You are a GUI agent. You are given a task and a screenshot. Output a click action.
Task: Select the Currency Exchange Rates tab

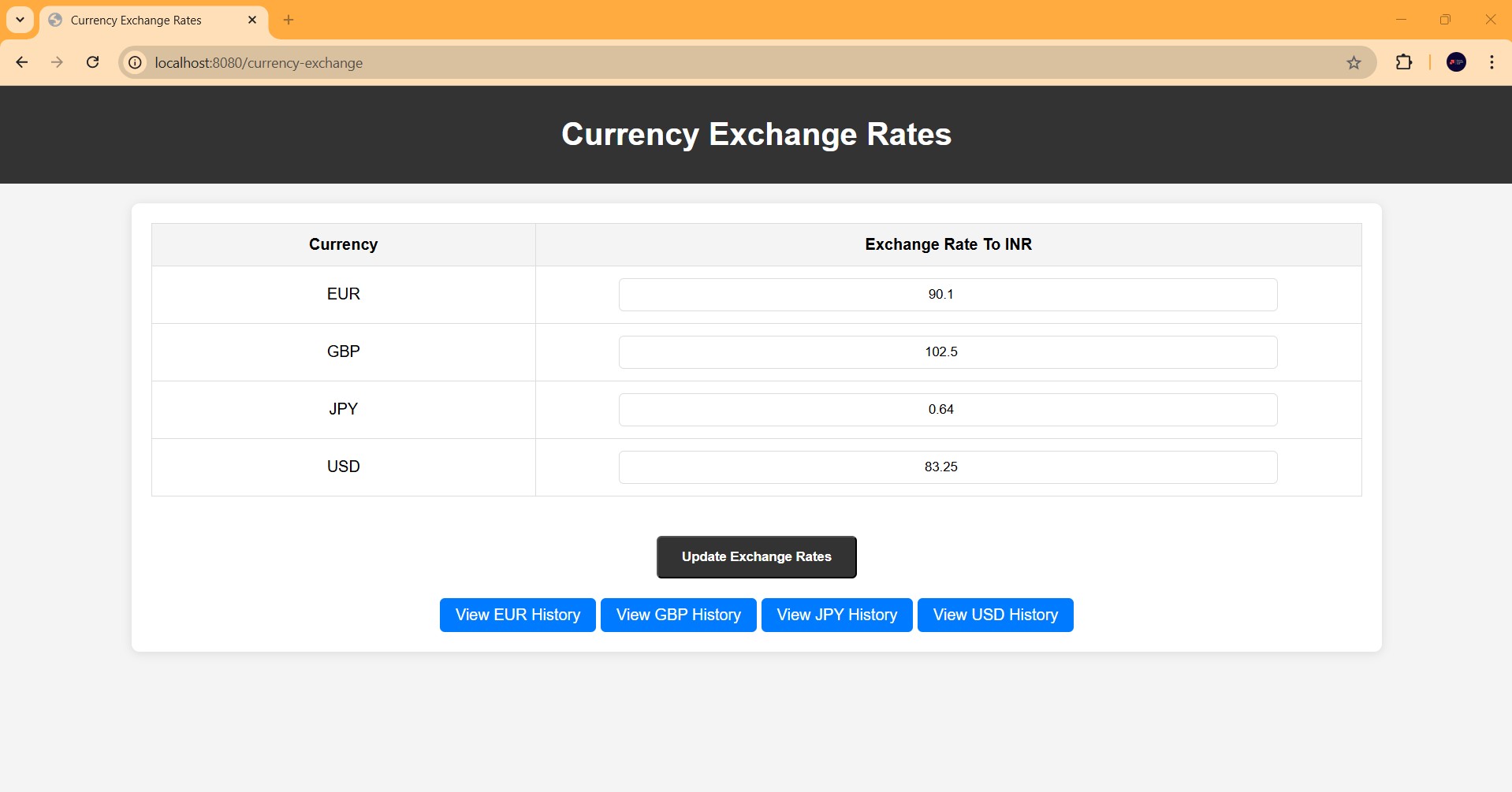click(154, 20)
